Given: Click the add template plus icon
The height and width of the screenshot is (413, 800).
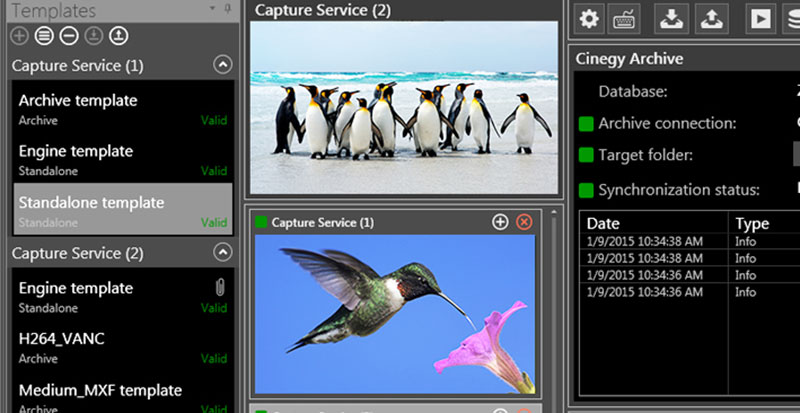Looking at the screenshot, I should 19,36.
